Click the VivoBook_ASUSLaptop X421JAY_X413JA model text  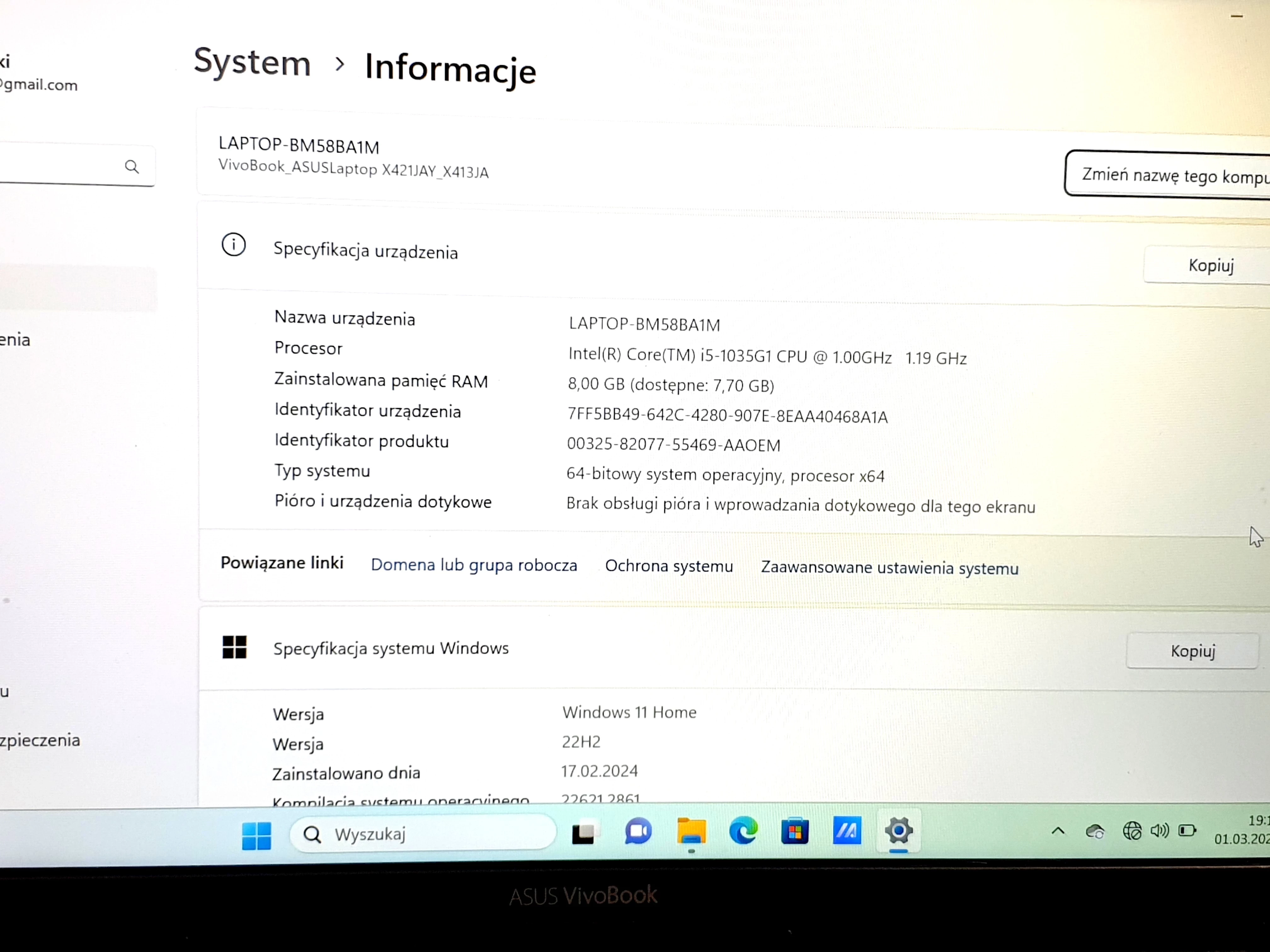[x=354, y=169]
